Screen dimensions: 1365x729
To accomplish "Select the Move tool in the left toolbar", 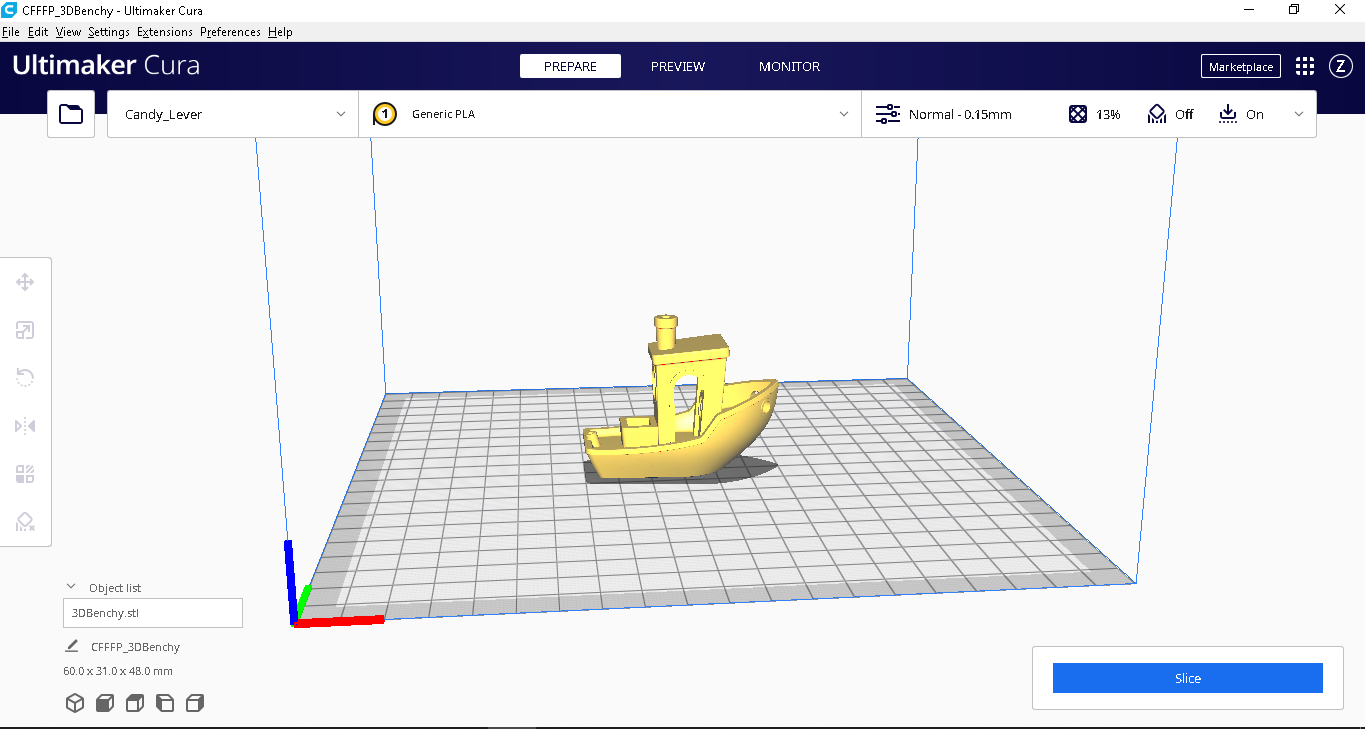I will click(x=25, y=282).
